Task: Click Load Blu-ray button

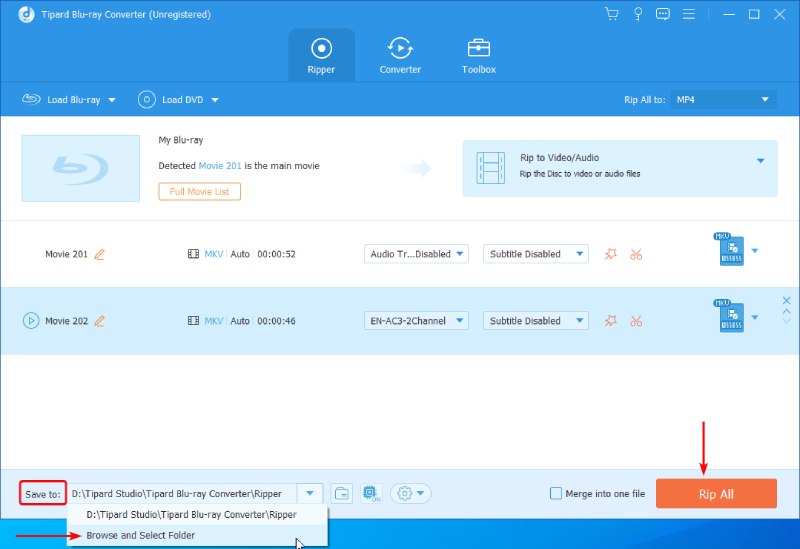Action: 61,99
